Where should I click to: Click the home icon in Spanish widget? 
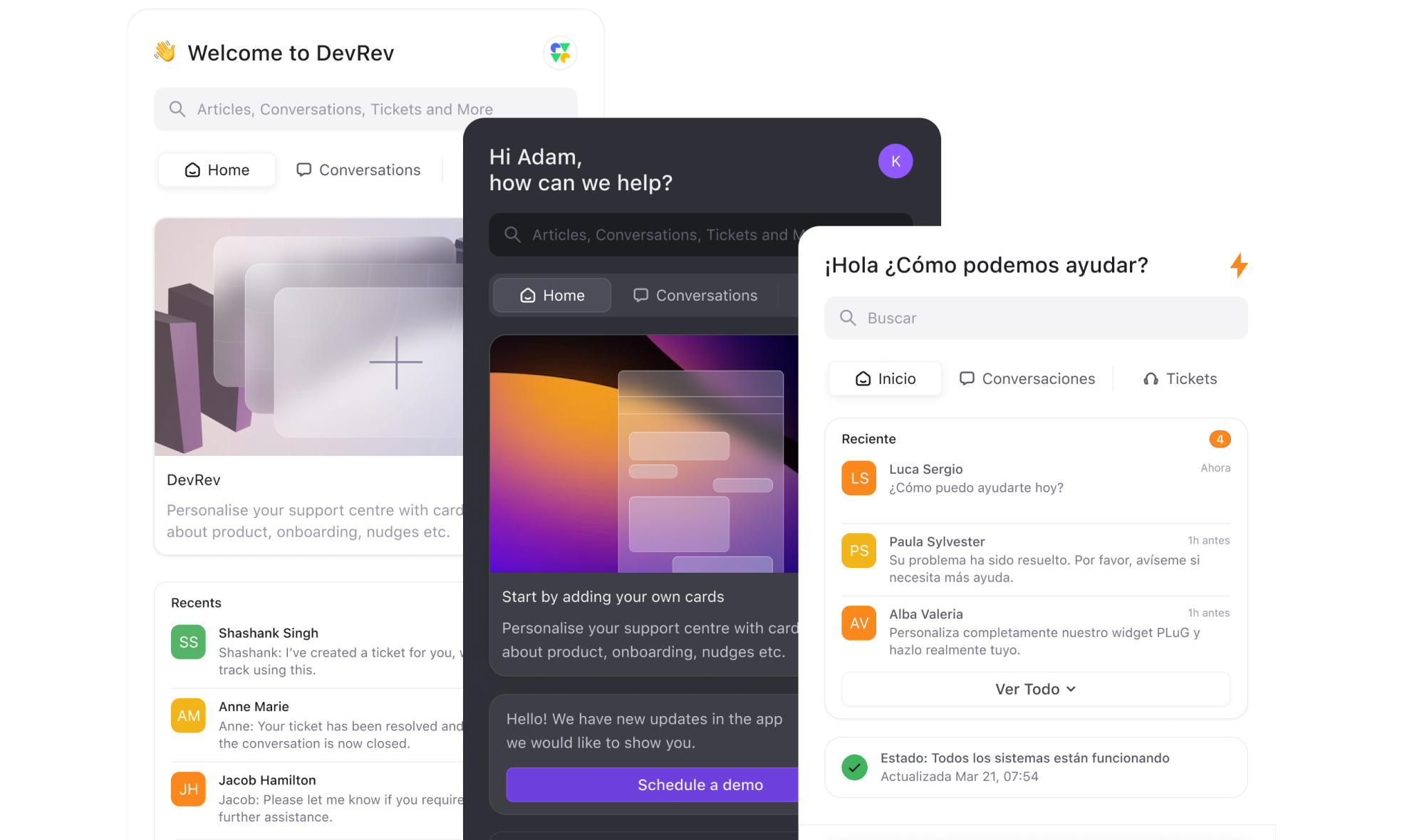[x=861, y=378]
